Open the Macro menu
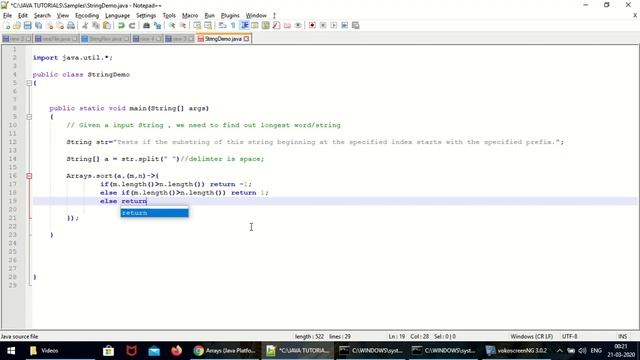The image size is (640, 360). click(190, 16)
